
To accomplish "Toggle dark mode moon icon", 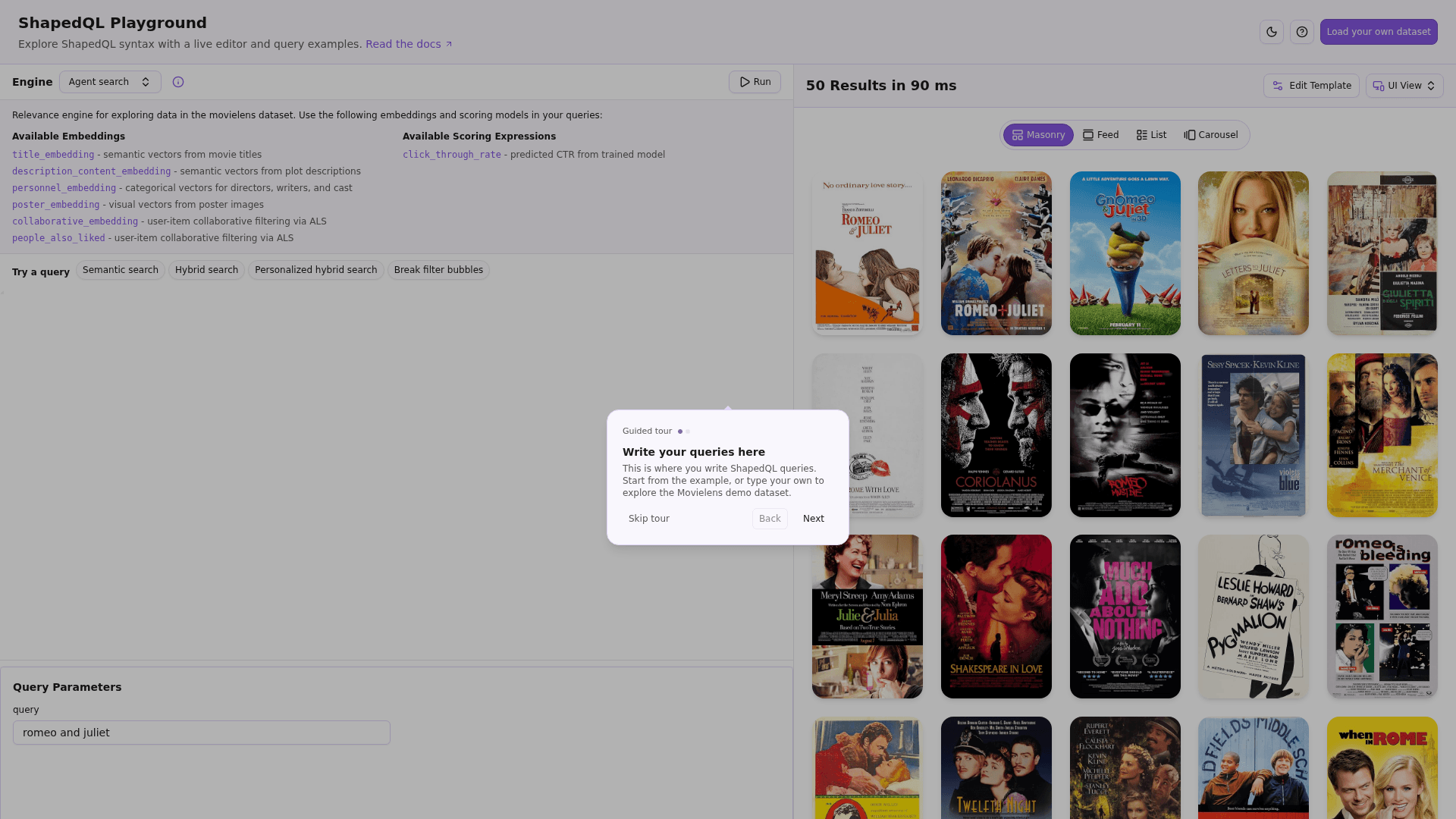I will 1272,32.
